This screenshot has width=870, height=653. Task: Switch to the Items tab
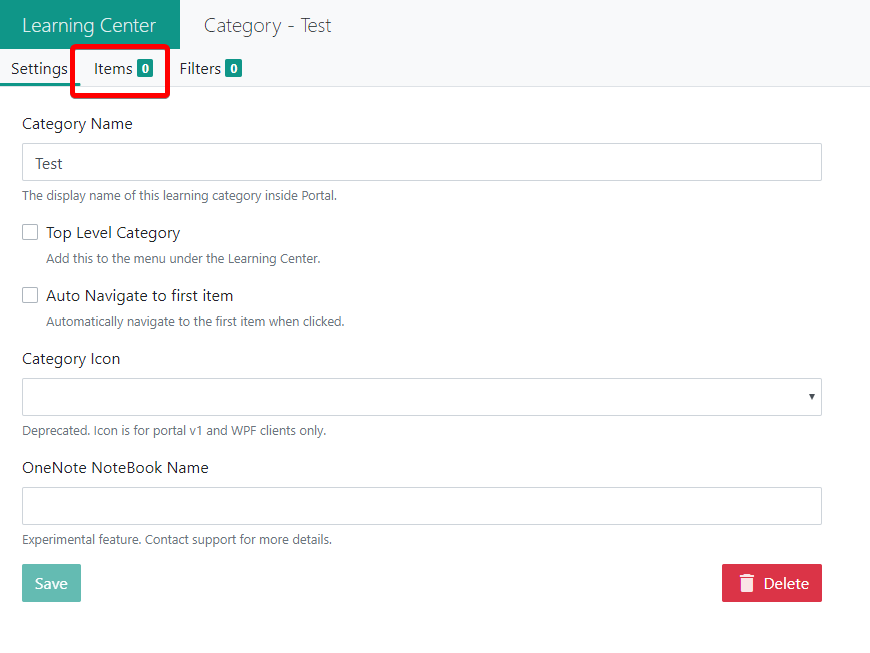(x=123, y=69)
